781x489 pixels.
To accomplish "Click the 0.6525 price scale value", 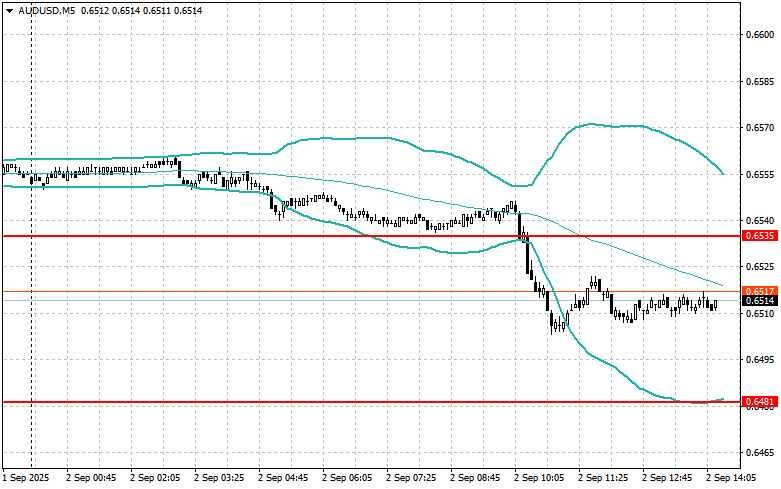I will (x=760, y=267).
